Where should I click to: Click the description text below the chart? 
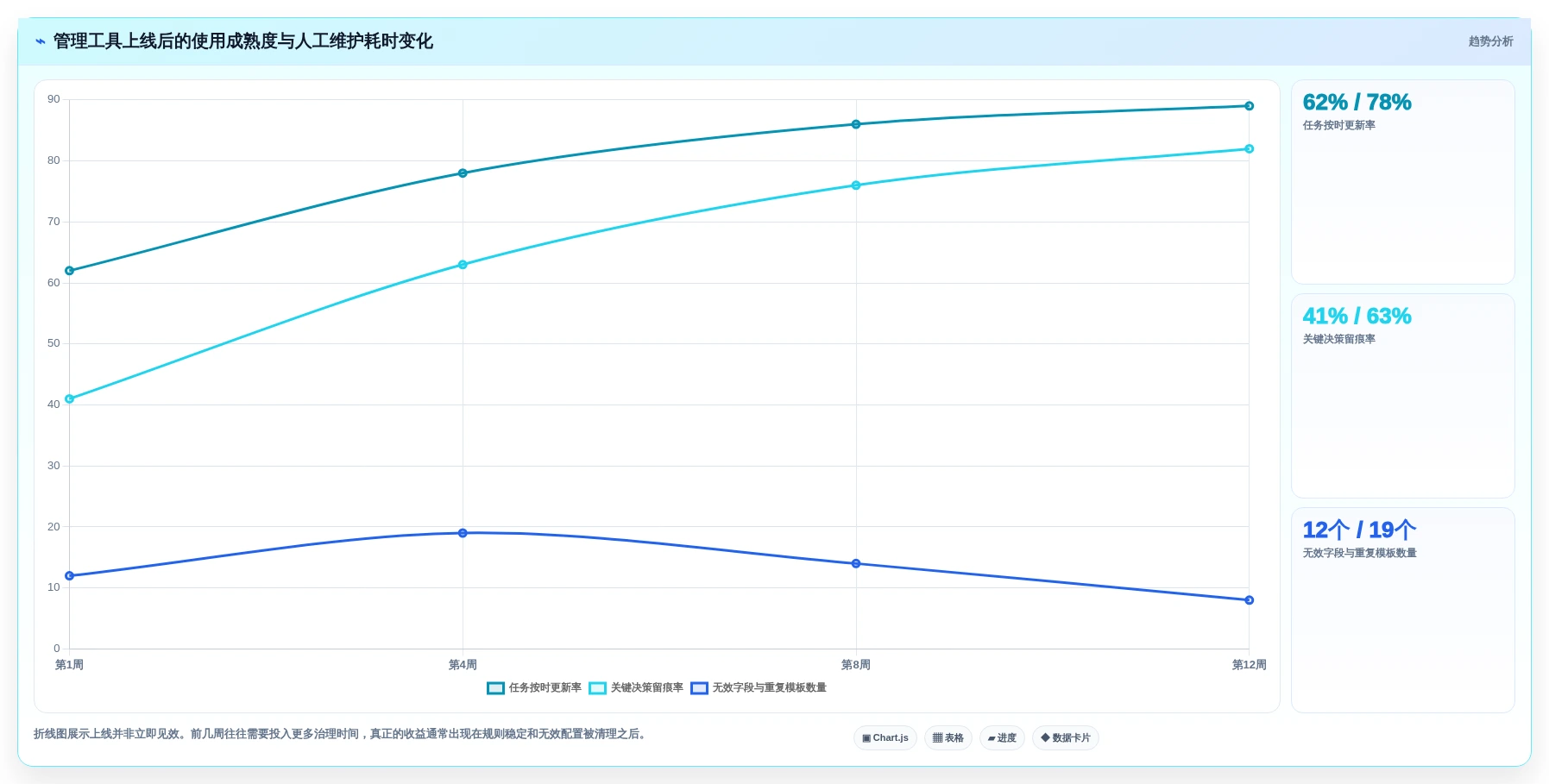click(x=341, y=734)
